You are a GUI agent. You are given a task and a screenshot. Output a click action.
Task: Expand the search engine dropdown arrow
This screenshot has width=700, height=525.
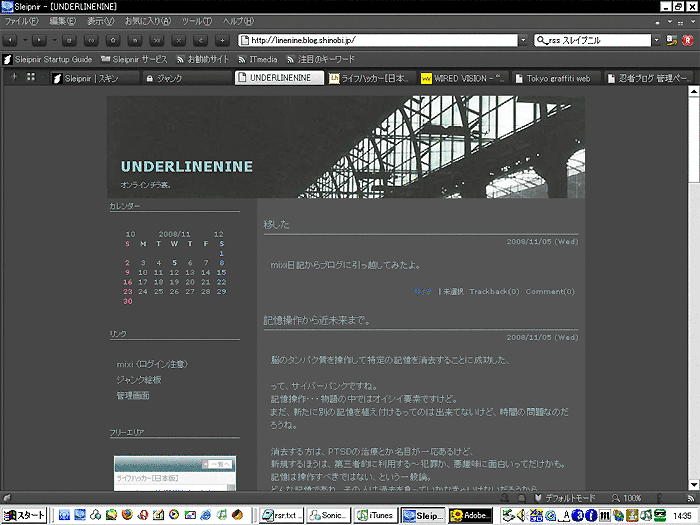[656, 40]
